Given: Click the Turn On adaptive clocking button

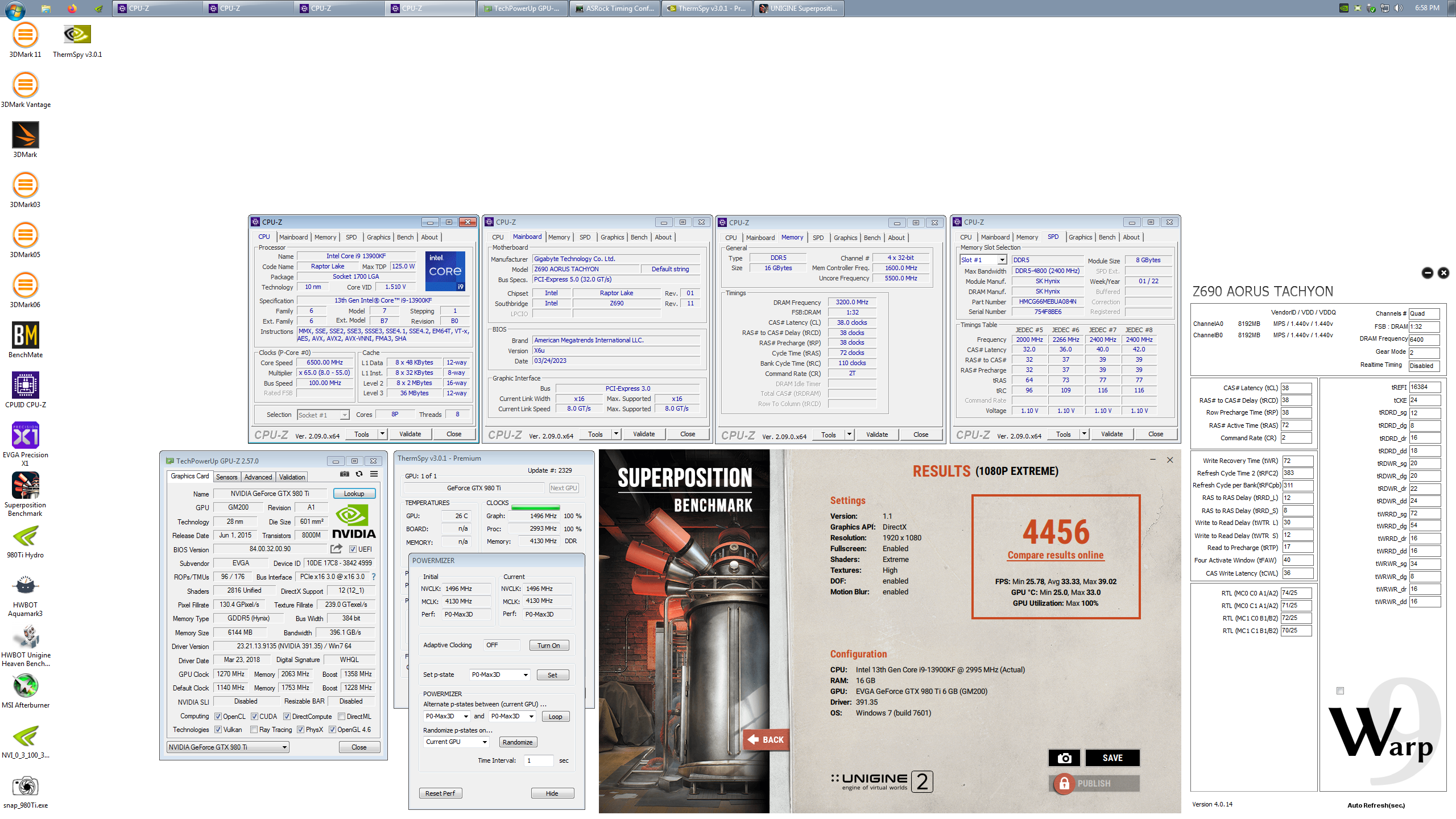Looking at the screenshot, I should pos(549,645).
